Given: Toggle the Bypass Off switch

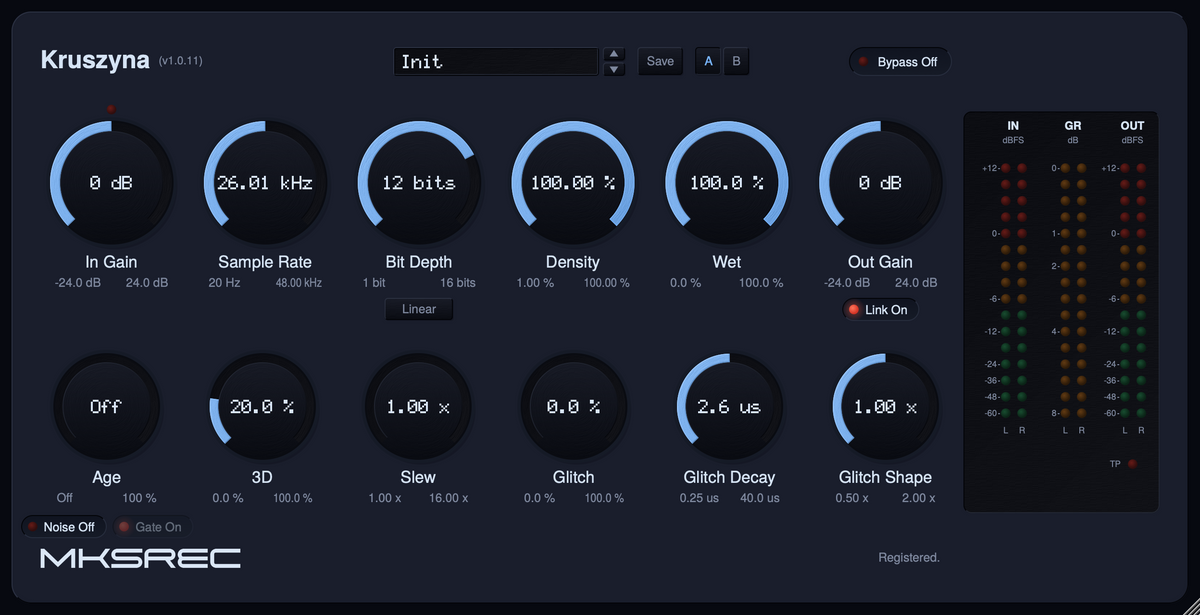Looking at the screenshot, I should click(900, 62).
